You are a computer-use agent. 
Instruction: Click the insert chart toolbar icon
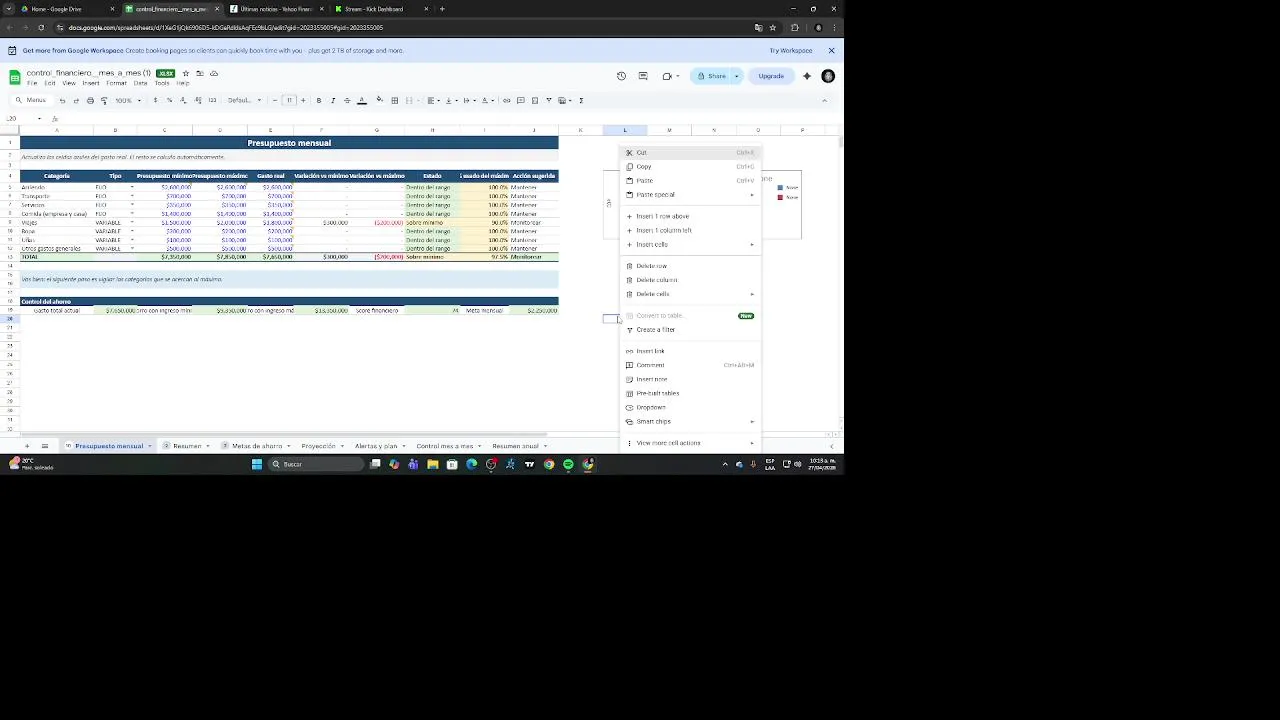tap(534, 100)
